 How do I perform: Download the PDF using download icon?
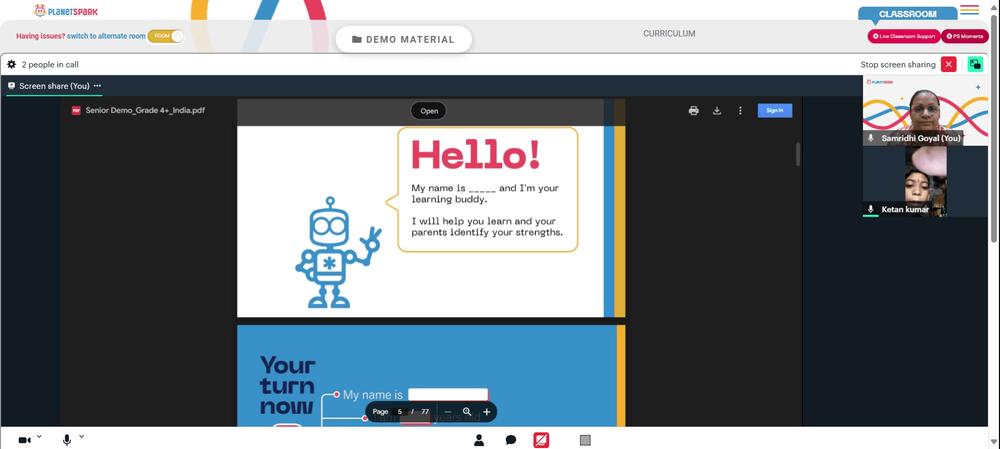[x=717, y=110]
